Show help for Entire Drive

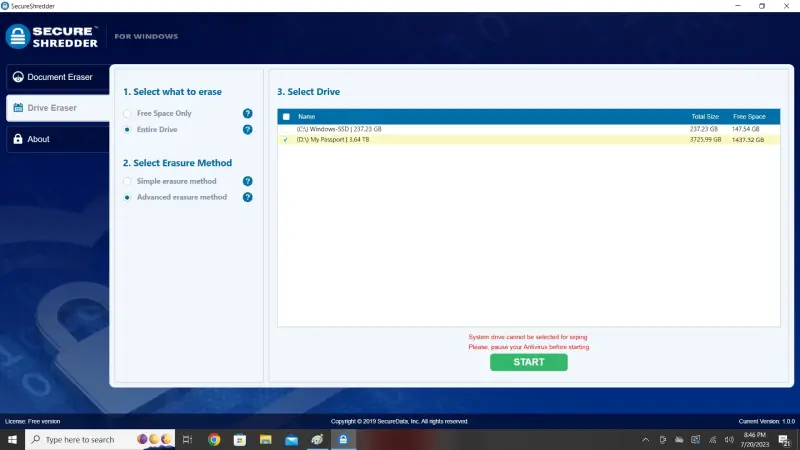(247, 130)
